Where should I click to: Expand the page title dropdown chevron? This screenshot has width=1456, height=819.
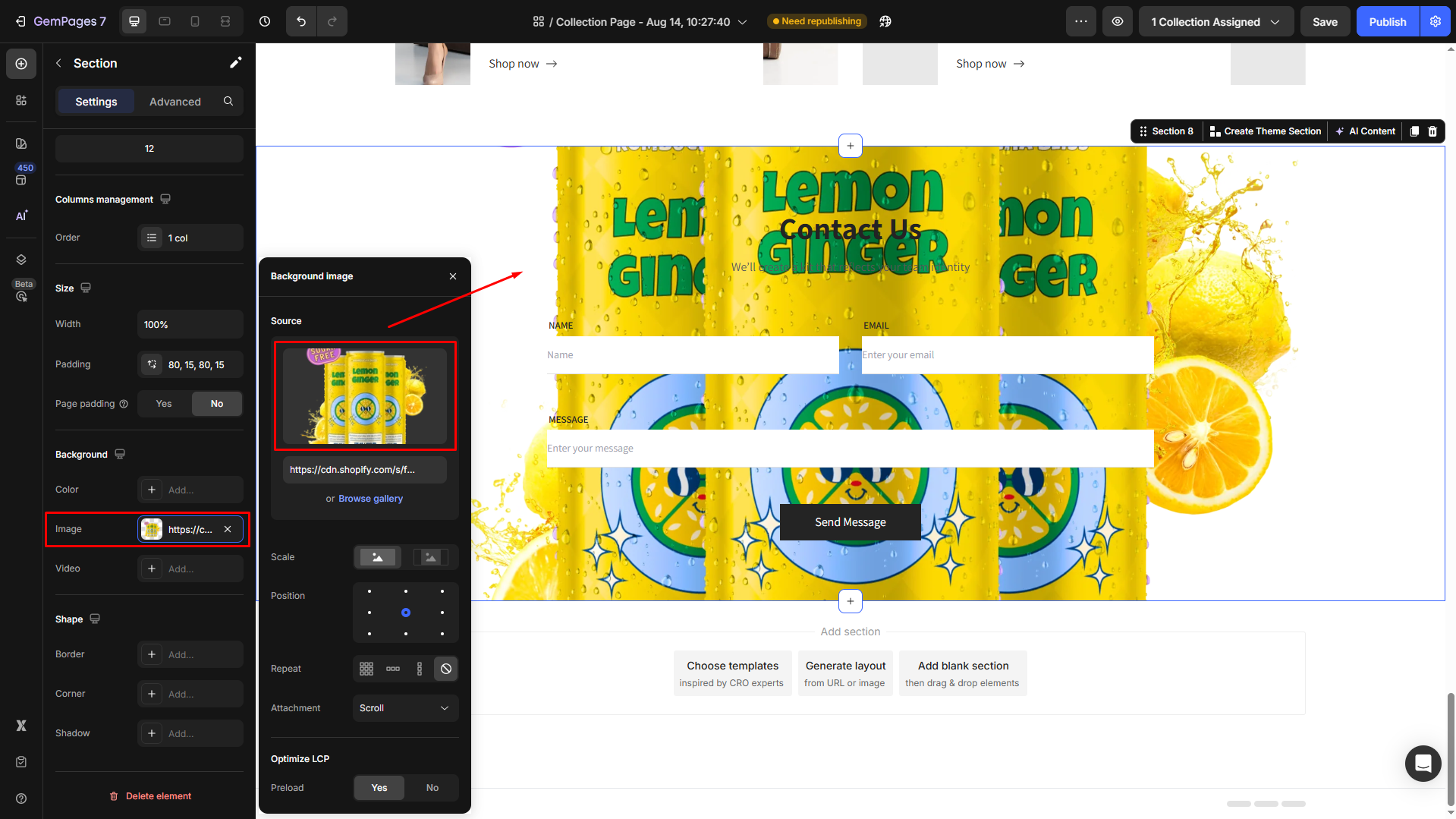coord(743,21)
